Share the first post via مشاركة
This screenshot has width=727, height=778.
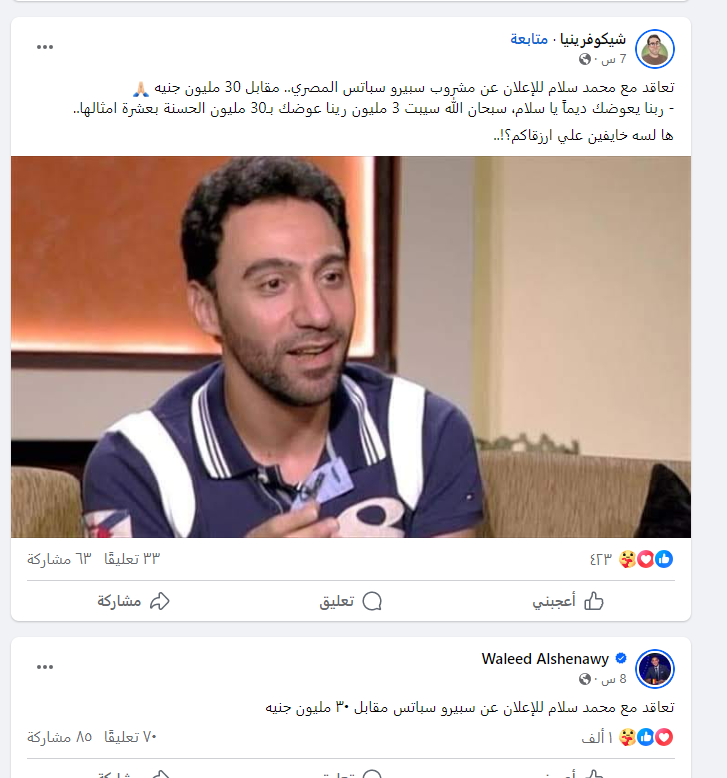[x=133, y=601]
